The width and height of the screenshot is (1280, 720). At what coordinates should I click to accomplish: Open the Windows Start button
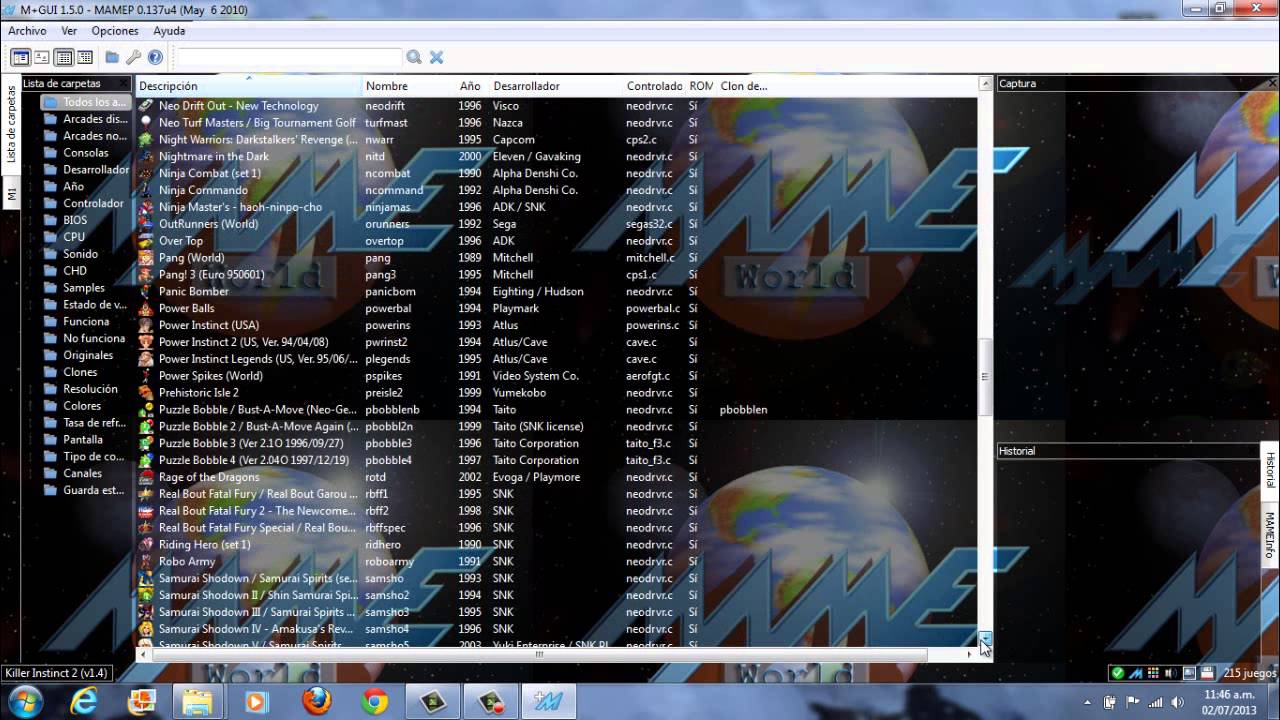pos(25,701)
